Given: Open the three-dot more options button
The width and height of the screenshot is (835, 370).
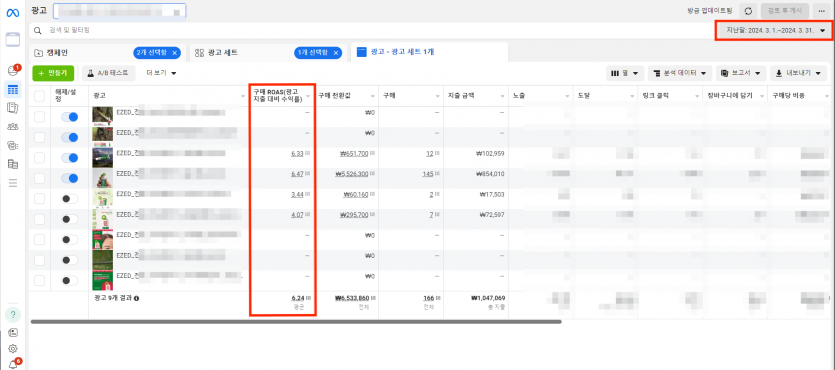Looking at the screenshot, I should coord(822,11).
